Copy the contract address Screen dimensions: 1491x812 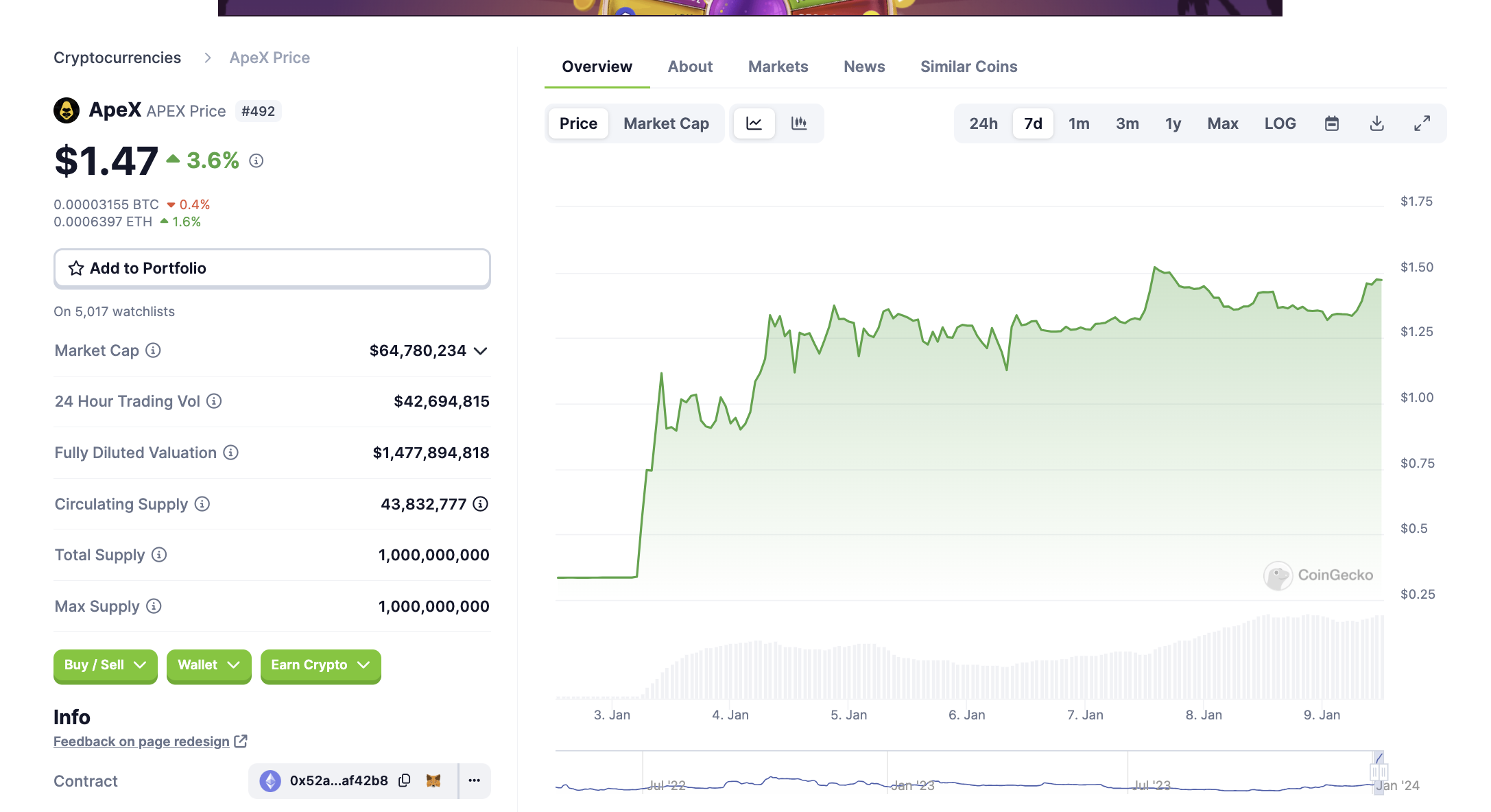405,780
